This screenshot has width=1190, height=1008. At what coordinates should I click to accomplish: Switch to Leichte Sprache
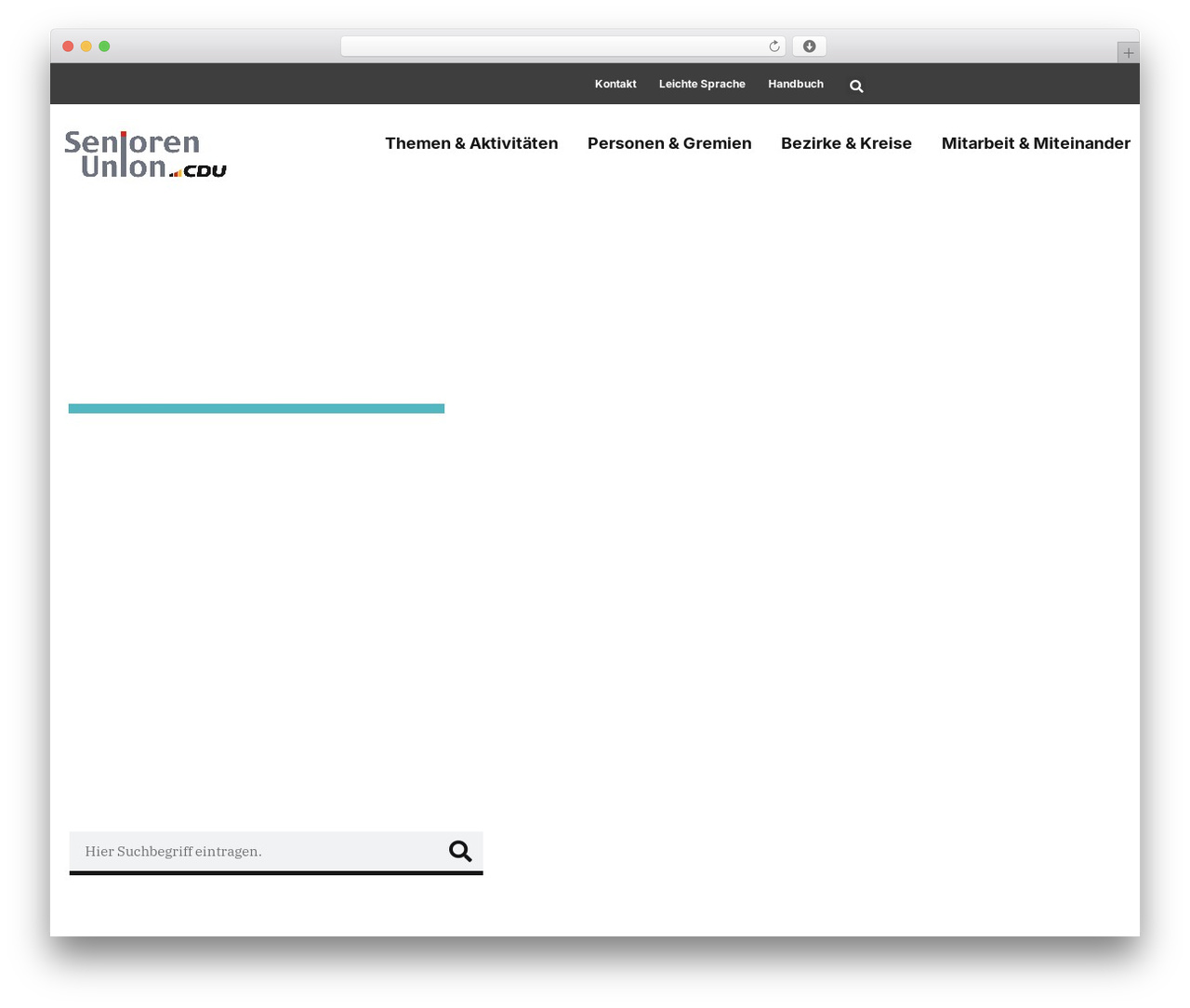click(x=702, y=84)
